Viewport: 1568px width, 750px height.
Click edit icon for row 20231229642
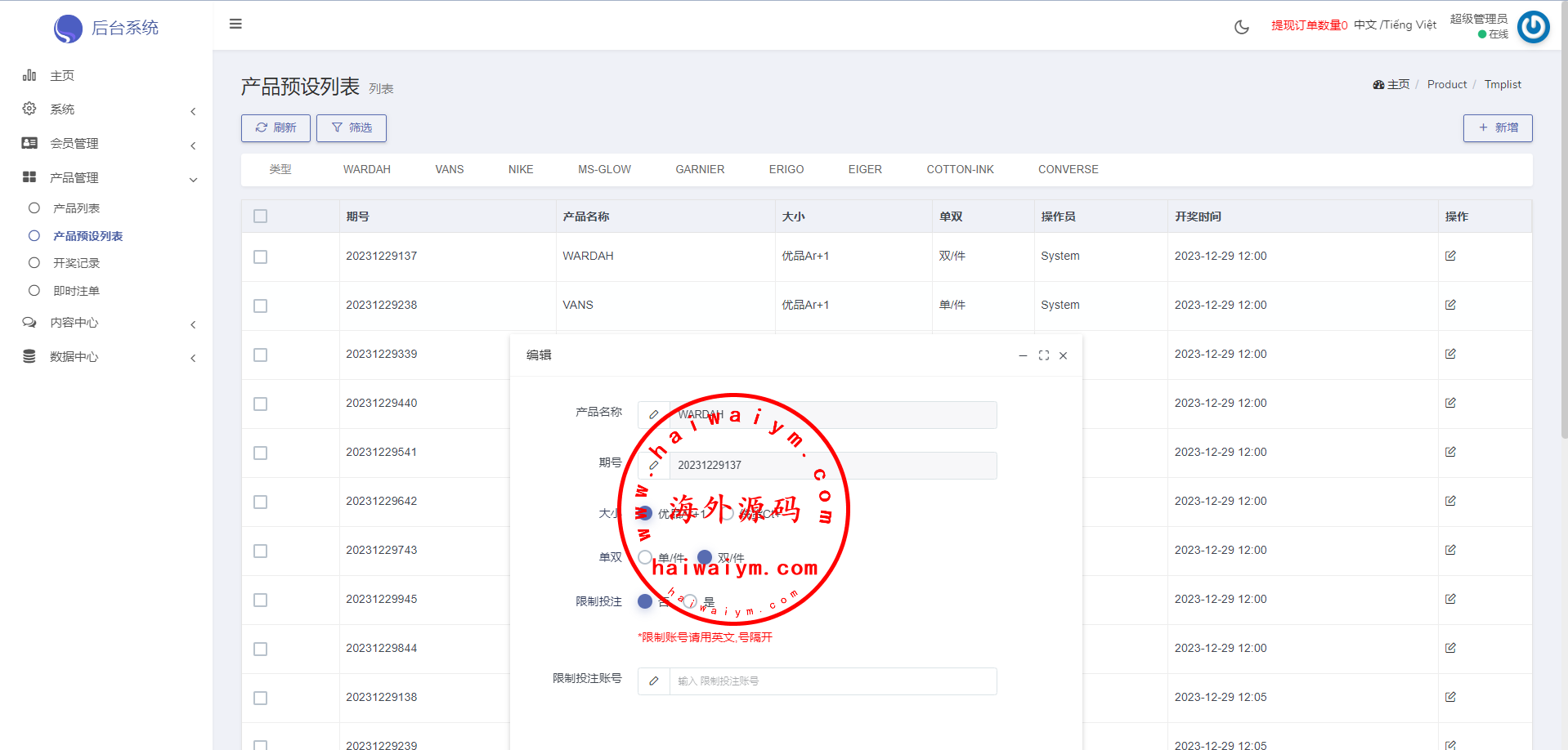pyautogui.click(x=1450, y=501)
